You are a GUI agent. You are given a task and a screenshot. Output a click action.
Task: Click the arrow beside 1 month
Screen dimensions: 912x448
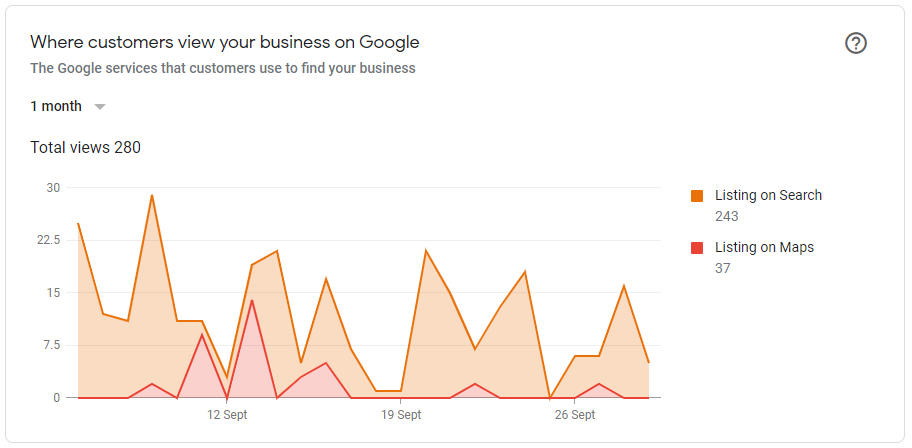click(x=100, y=107)
